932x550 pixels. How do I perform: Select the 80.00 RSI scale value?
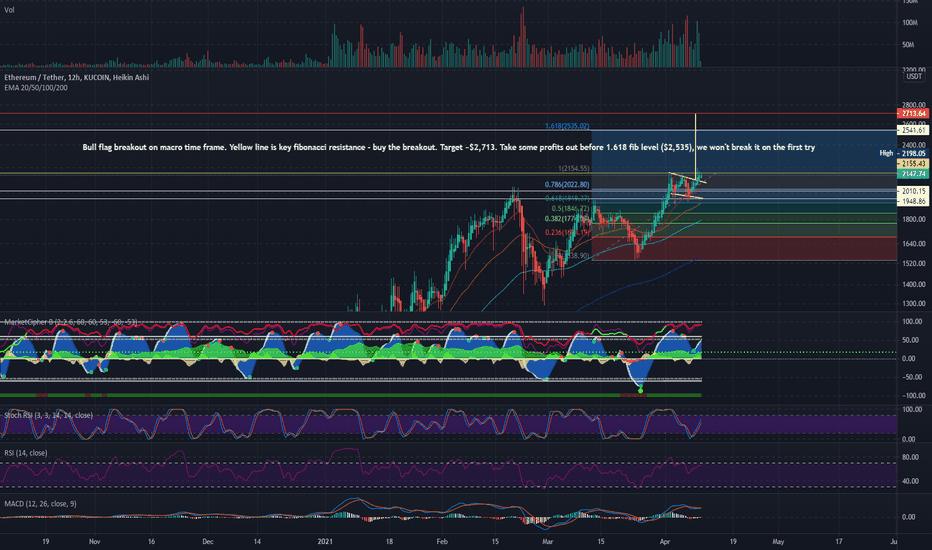(910, 457)
